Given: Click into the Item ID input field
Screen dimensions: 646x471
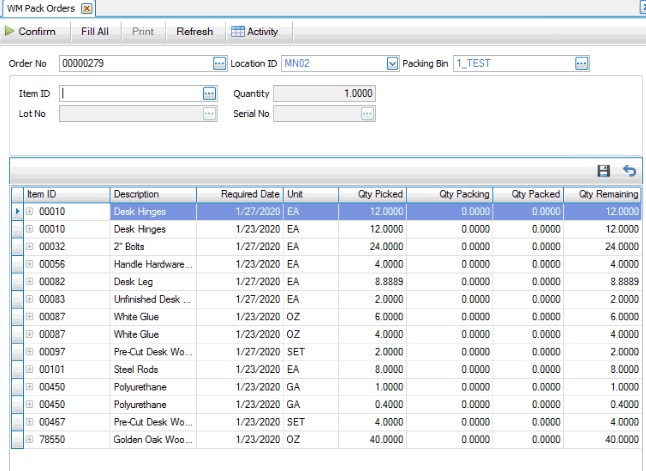Looking at the screenshot, I should click(130, 93).
